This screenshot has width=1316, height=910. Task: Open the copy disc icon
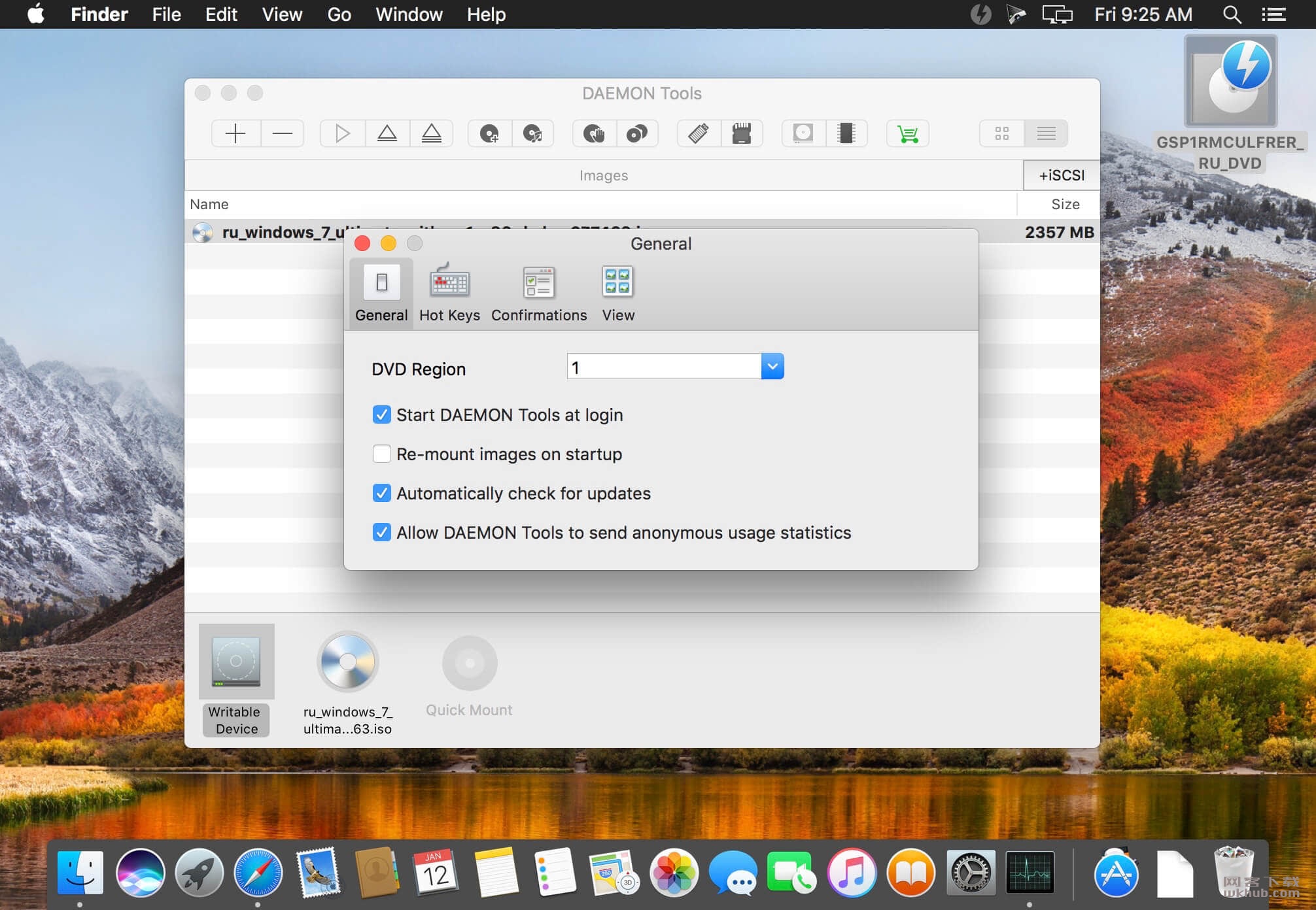(637, 134)
